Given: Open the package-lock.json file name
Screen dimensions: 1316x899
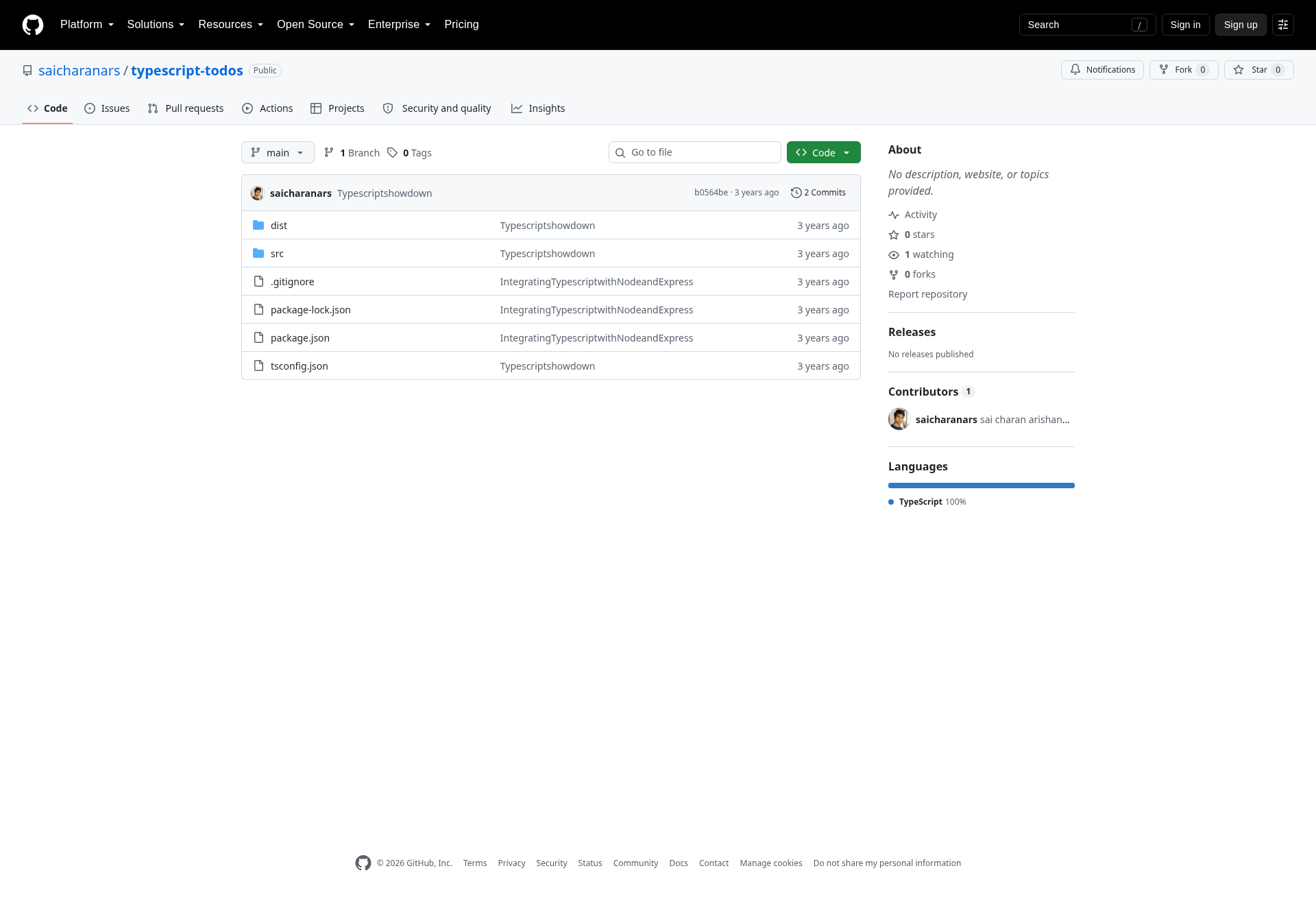Looking at the screenshot, I should (x=310, y=310).
